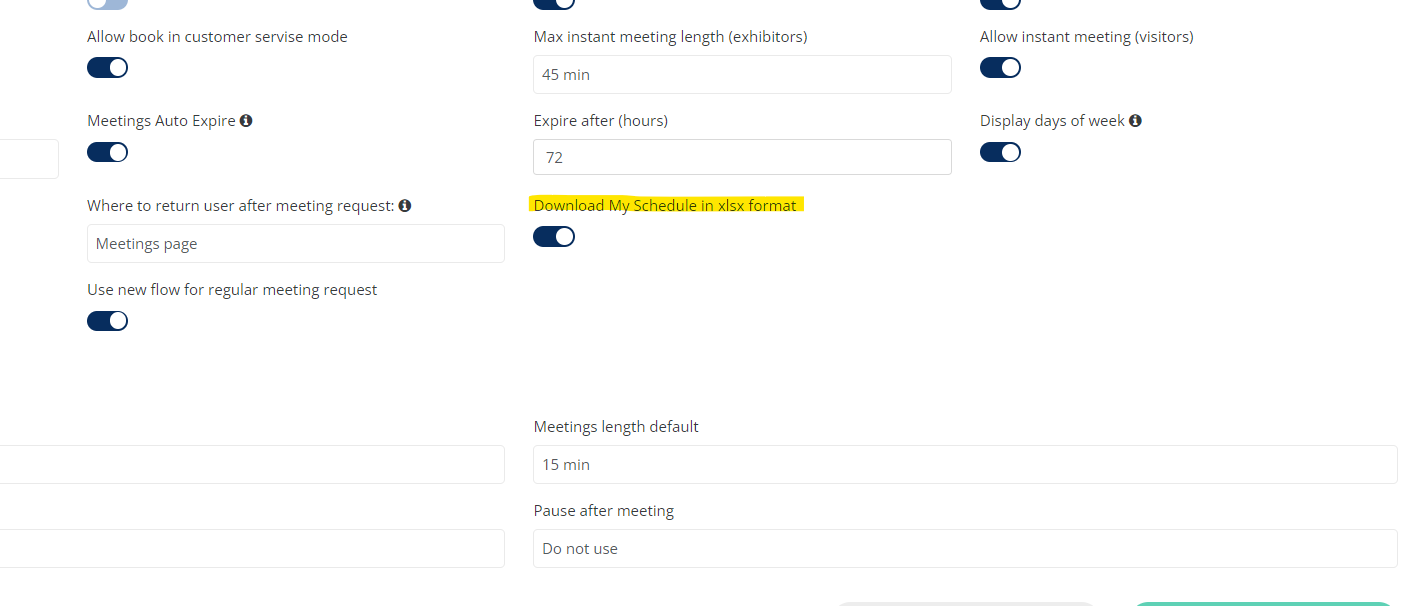The image size is (1423, 606).
Task: Click the highlighted Download My Schedule label
Action: [665, 206]
